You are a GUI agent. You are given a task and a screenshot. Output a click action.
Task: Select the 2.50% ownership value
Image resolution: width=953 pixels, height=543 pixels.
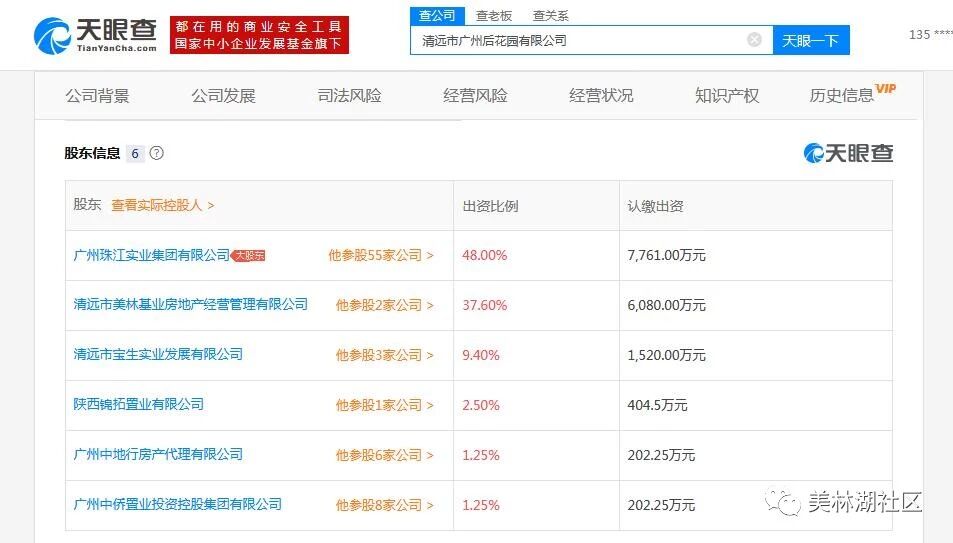pos(481,405)
